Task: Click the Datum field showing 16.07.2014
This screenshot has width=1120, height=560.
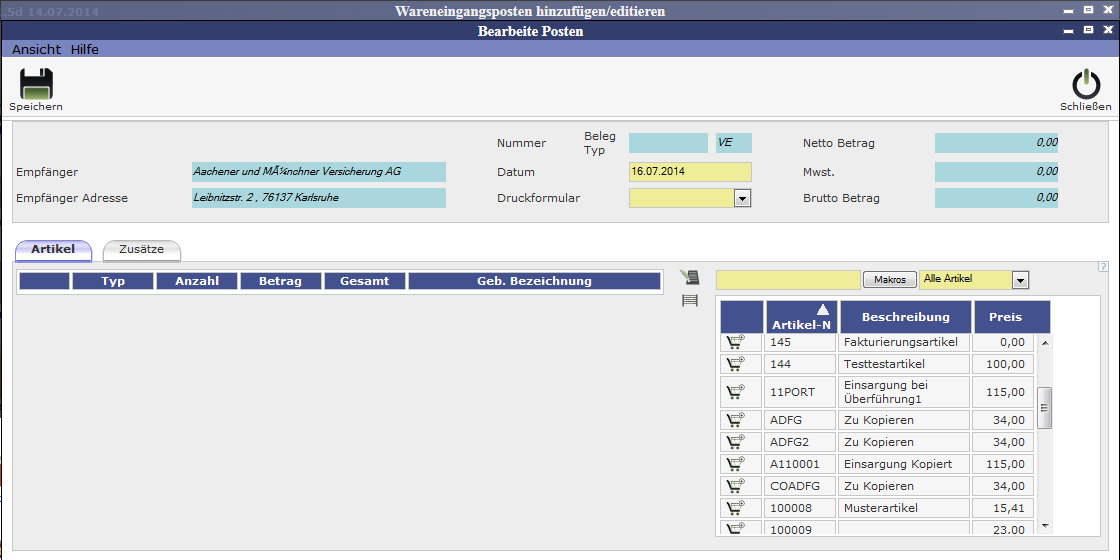Action: click(x=689, y=172)
